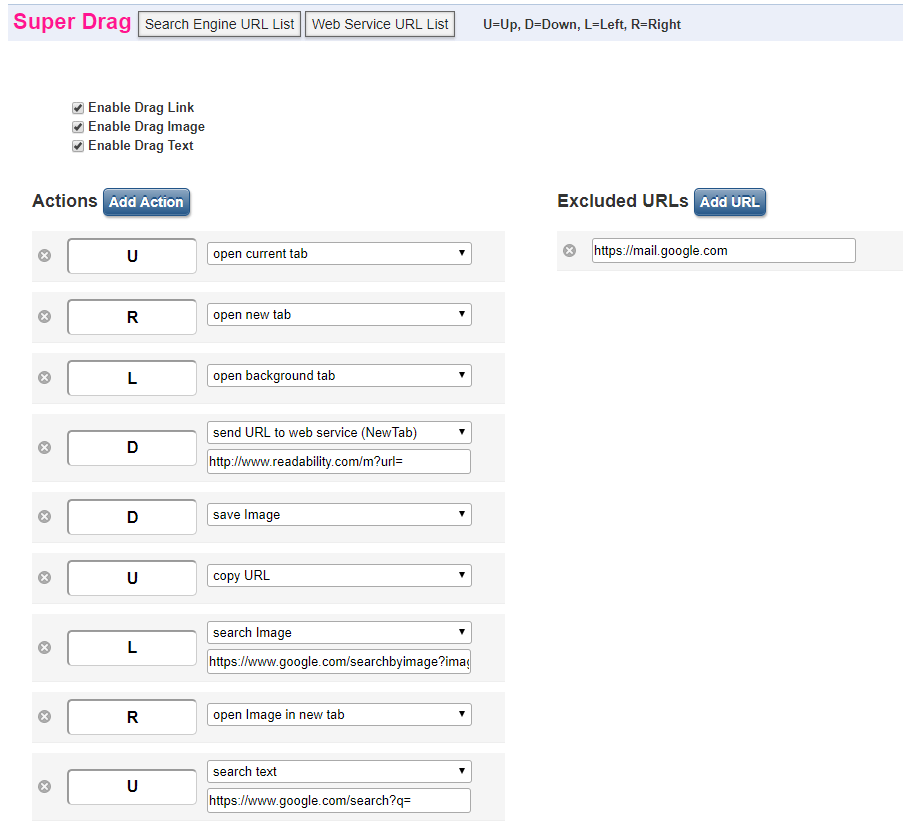Delete the 'search Image' action row
The height and width of the screenshot is (830, 903).
[x=44, y=648]
